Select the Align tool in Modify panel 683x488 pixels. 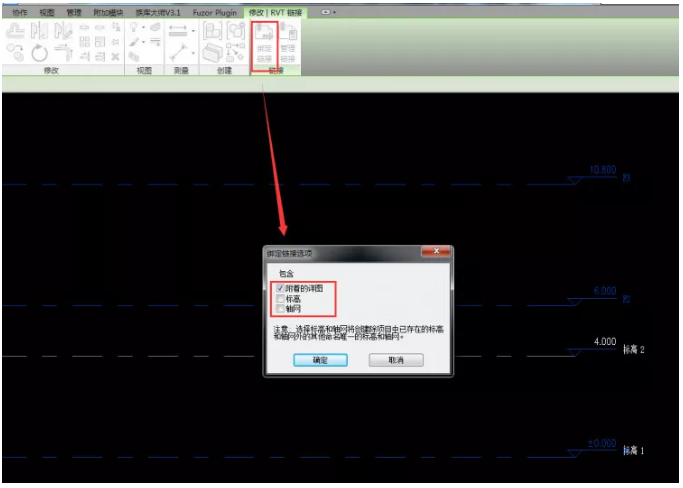[15, 31]
